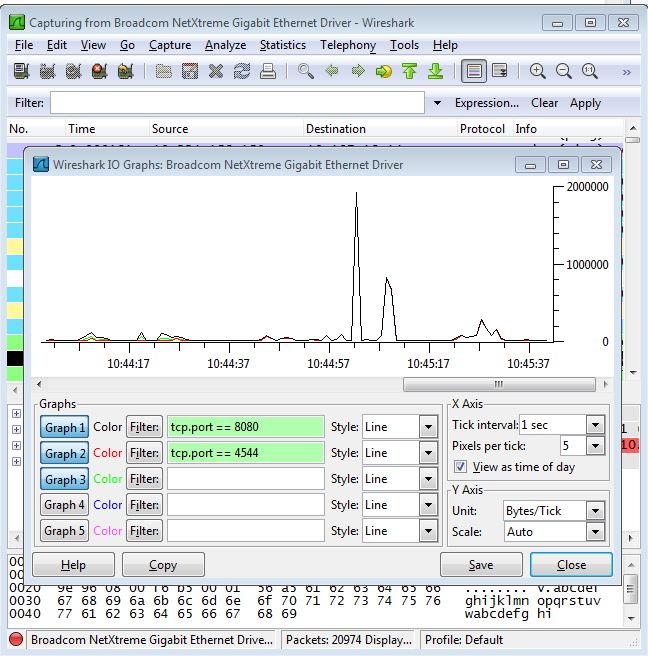Open Graph 3 Style dropdown

click(428, 479)
